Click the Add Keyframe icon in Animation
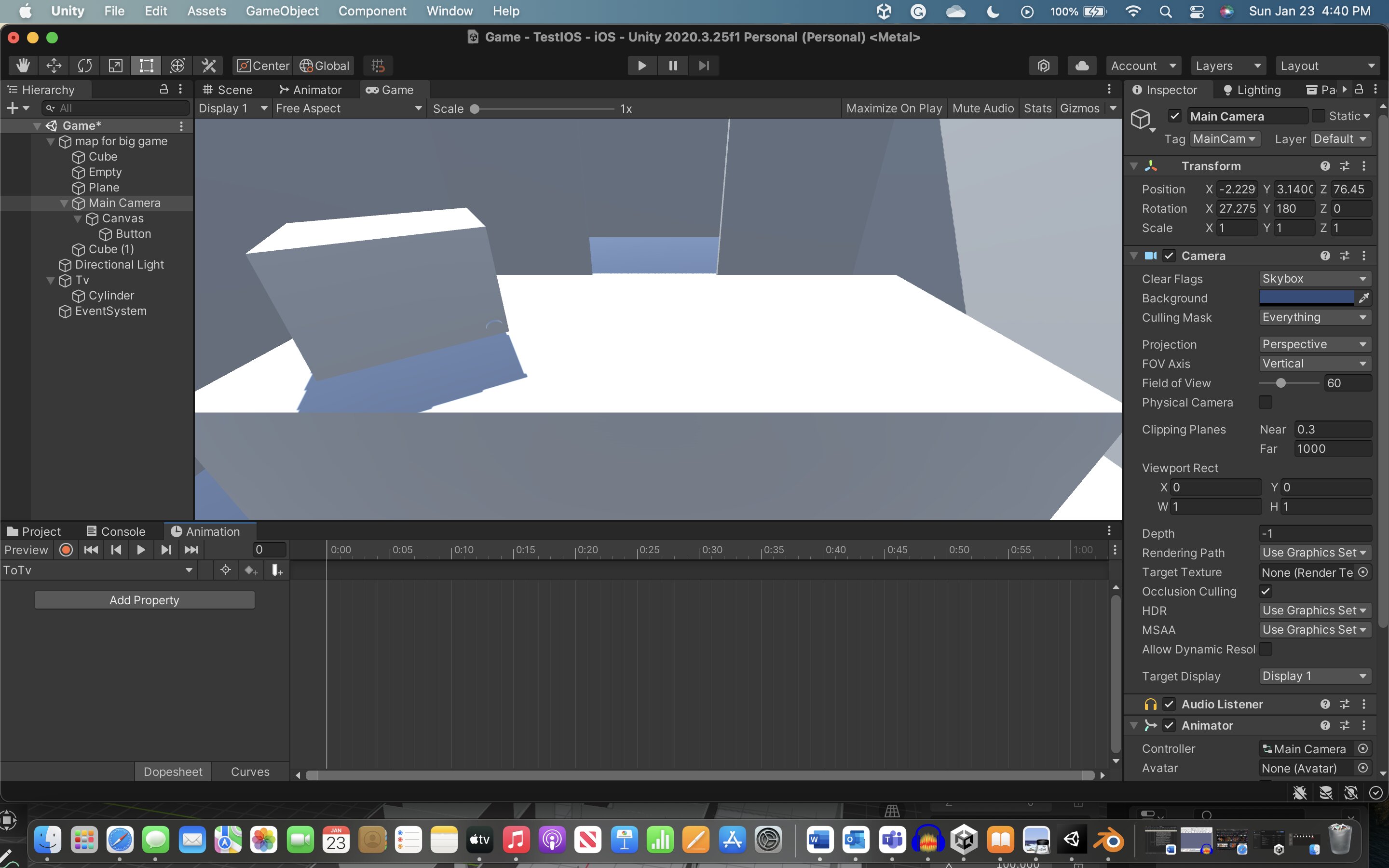 [251, 570]
